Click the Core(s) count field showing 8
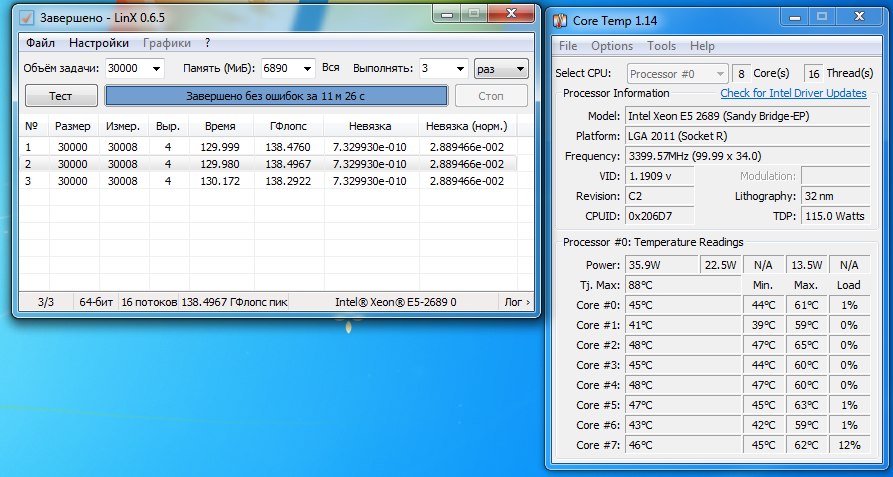Image resolution: width=893 pixels, height=477 pixels. click(741, 73)
